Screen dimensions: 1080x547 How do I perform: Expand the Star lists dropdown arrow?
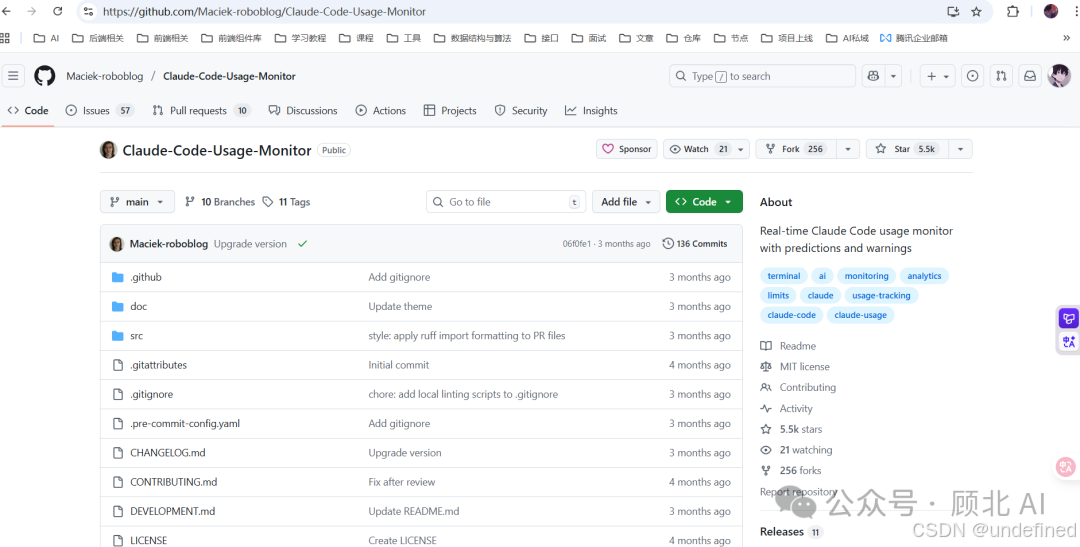[960, 149]
